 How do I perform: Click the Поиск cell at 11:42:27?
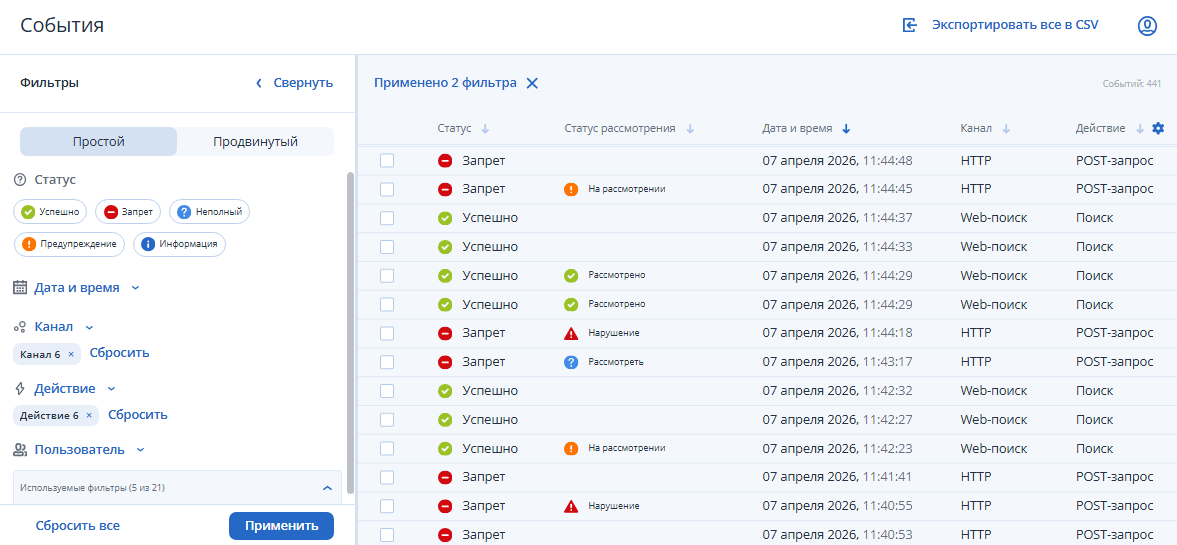(x=1094, y=420)
